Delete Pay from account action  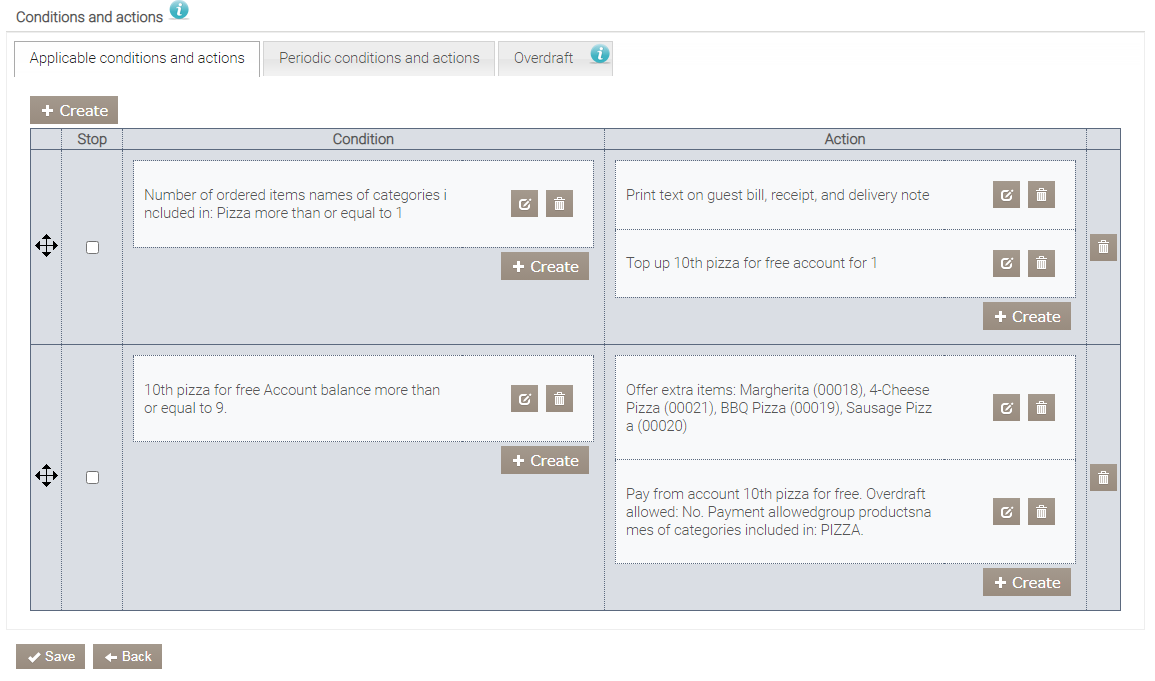[x=1041, y=512]
